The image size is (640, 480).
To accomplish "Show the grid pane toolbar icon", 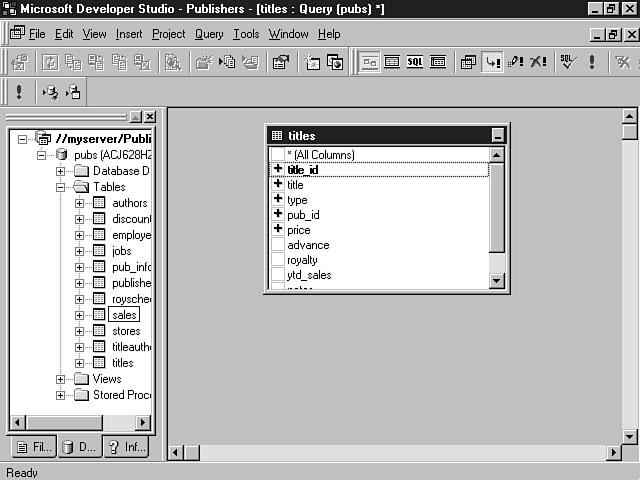I will point(392,62).
